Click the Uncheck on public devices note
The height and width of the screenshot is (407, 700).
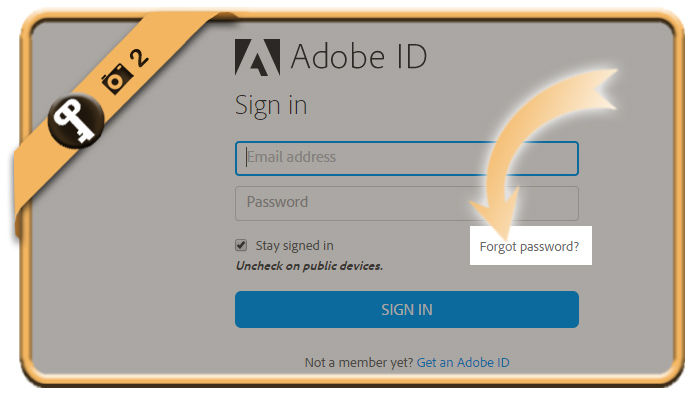click(x=309, y=266)
